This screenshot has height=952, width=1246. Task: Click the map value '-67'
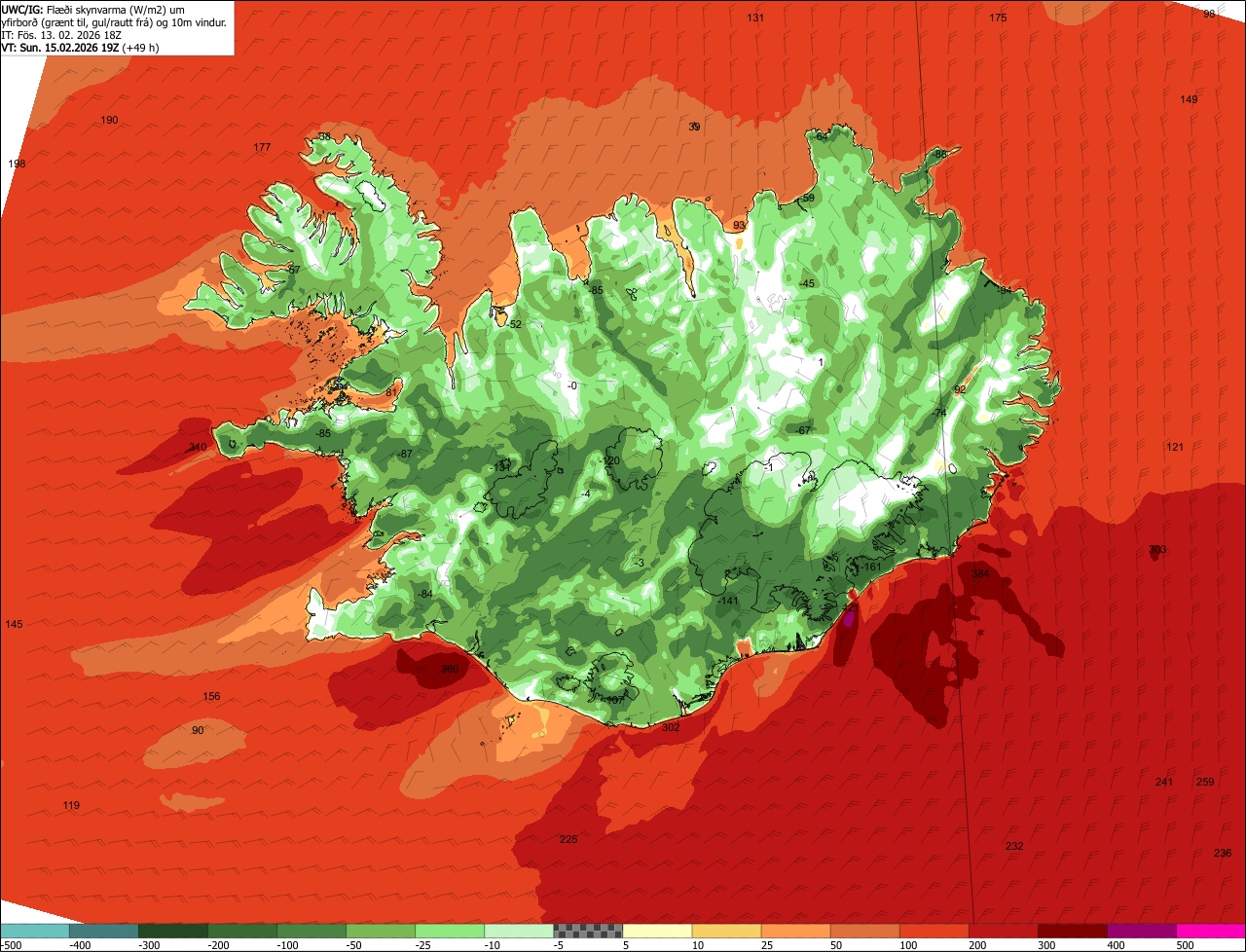(802, 430)
